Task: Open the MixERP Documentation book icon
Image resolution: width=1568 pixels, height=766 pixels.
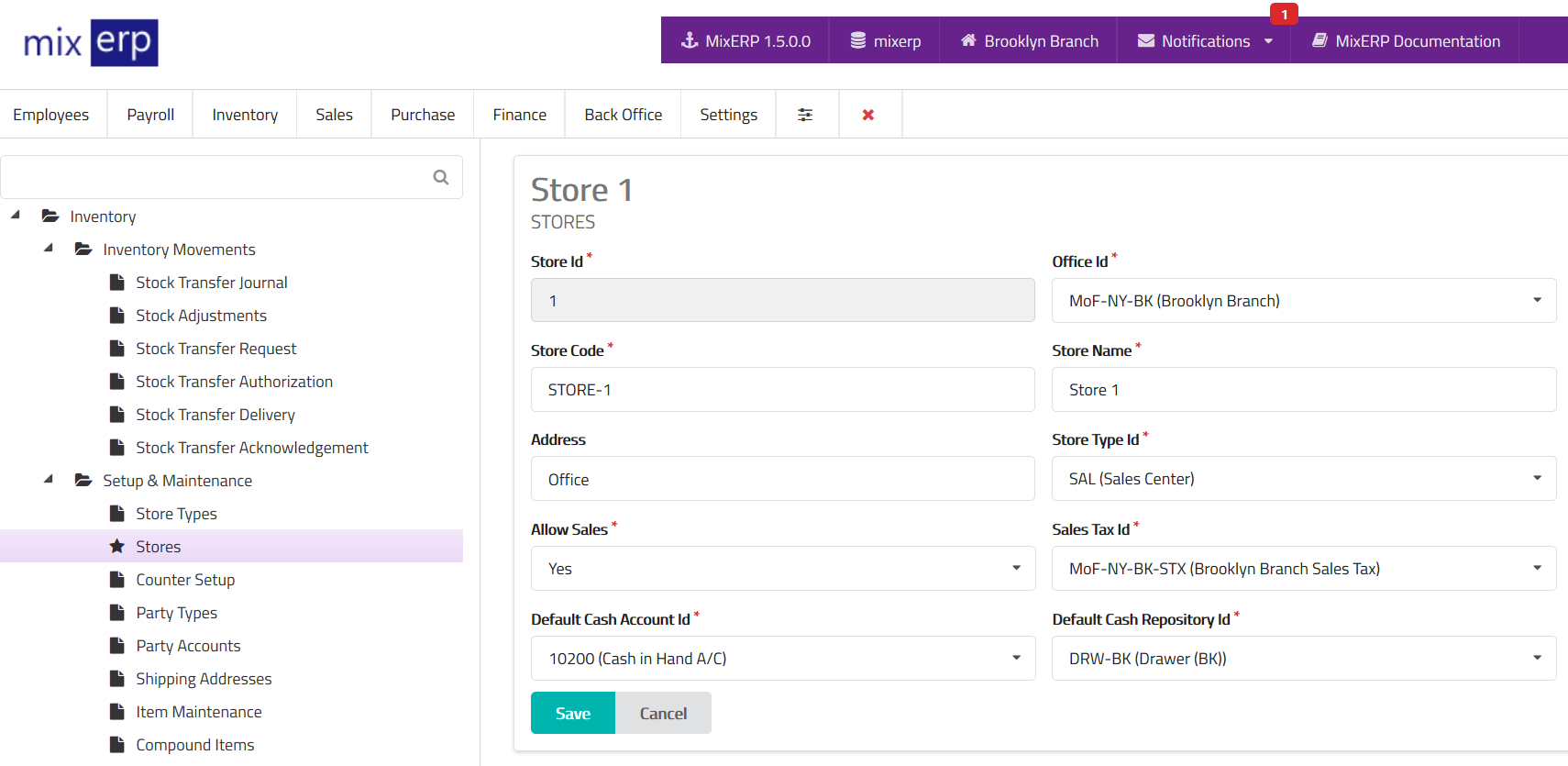Action: 1320,40
